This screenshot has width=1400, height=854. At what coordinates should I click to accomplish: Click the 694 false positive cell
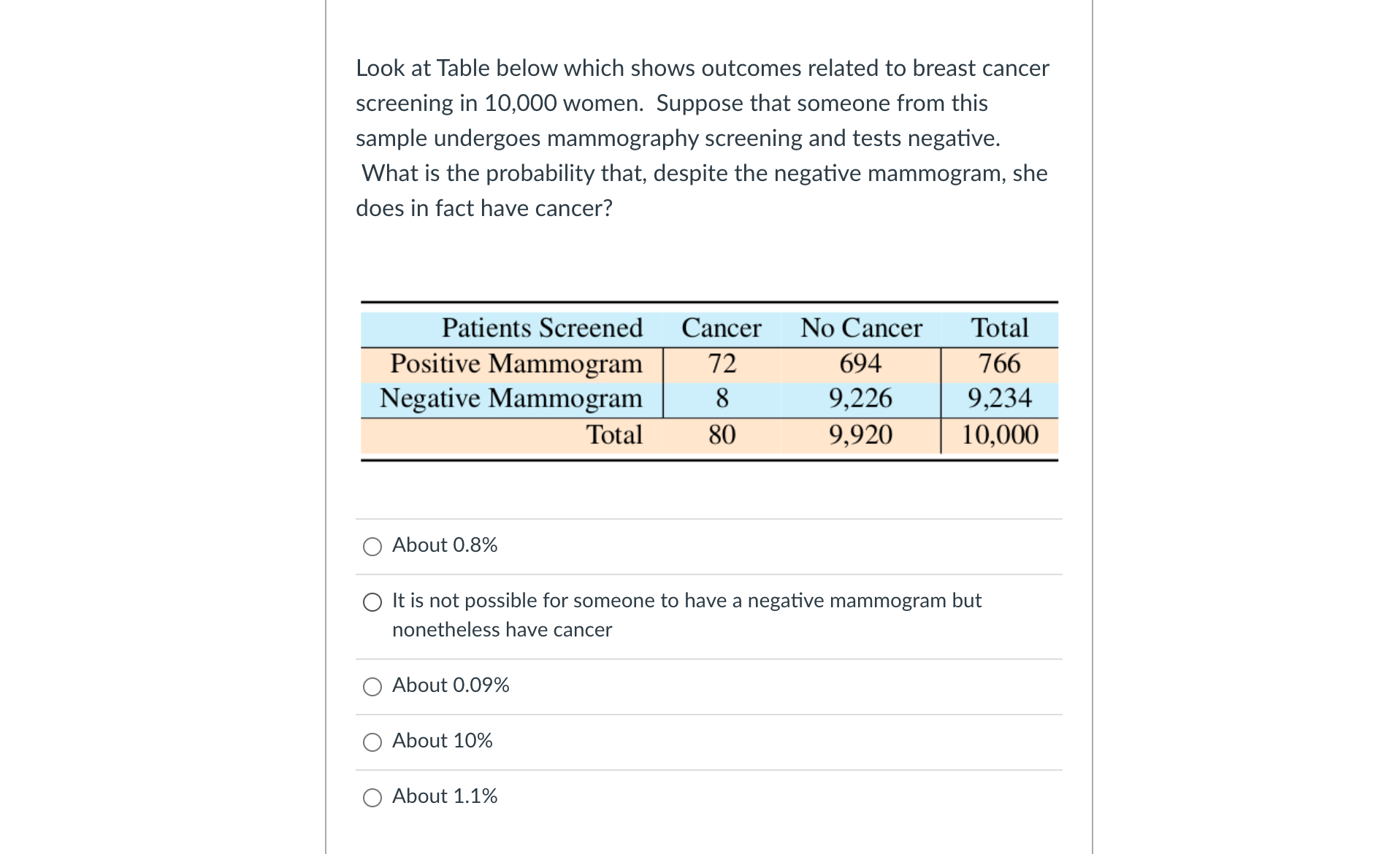(860, 363)
